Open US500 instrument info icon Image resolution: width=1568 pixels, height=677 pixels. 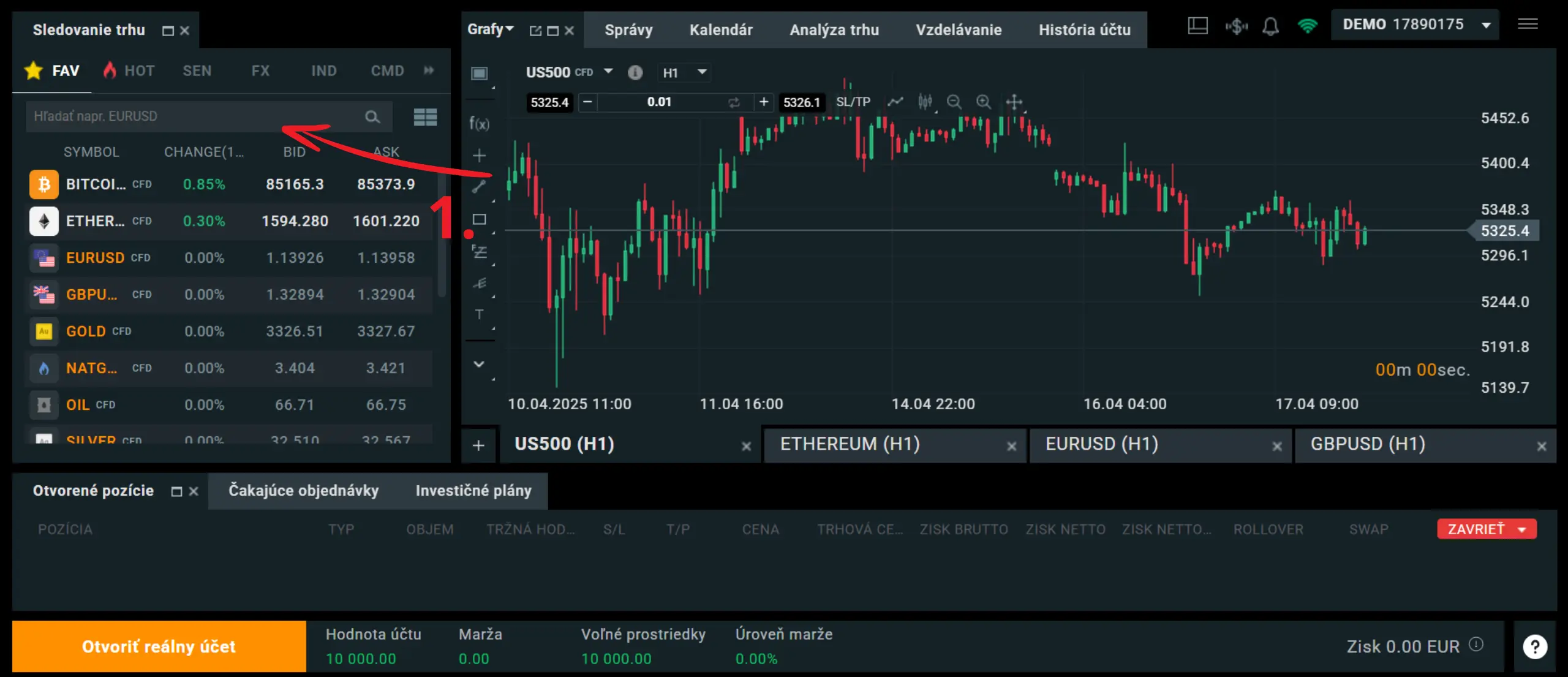[x=635, y=72]
